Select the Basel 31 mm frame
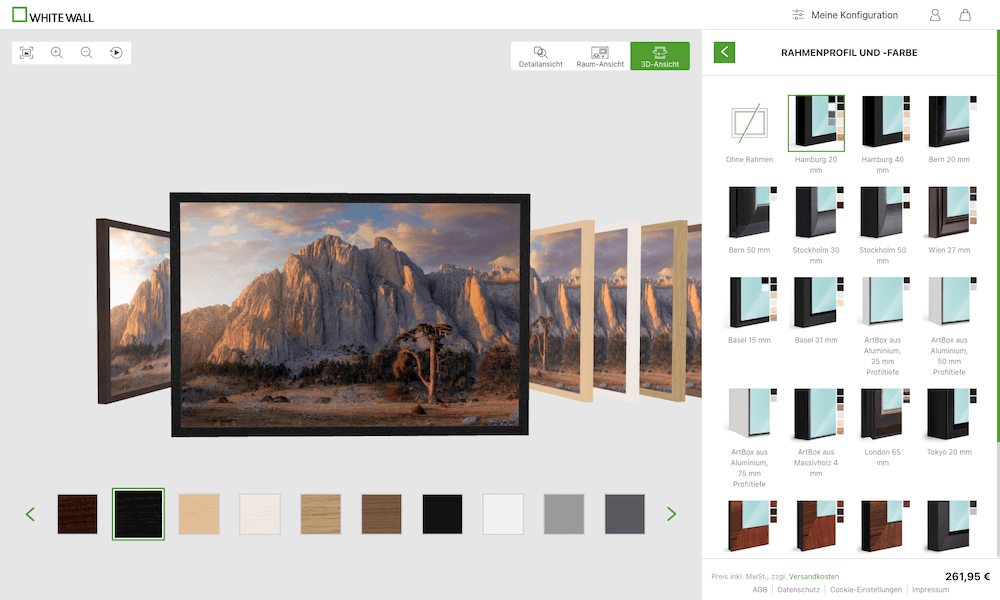The height and width of the screenshot is (600, 1000). point(816,311)
